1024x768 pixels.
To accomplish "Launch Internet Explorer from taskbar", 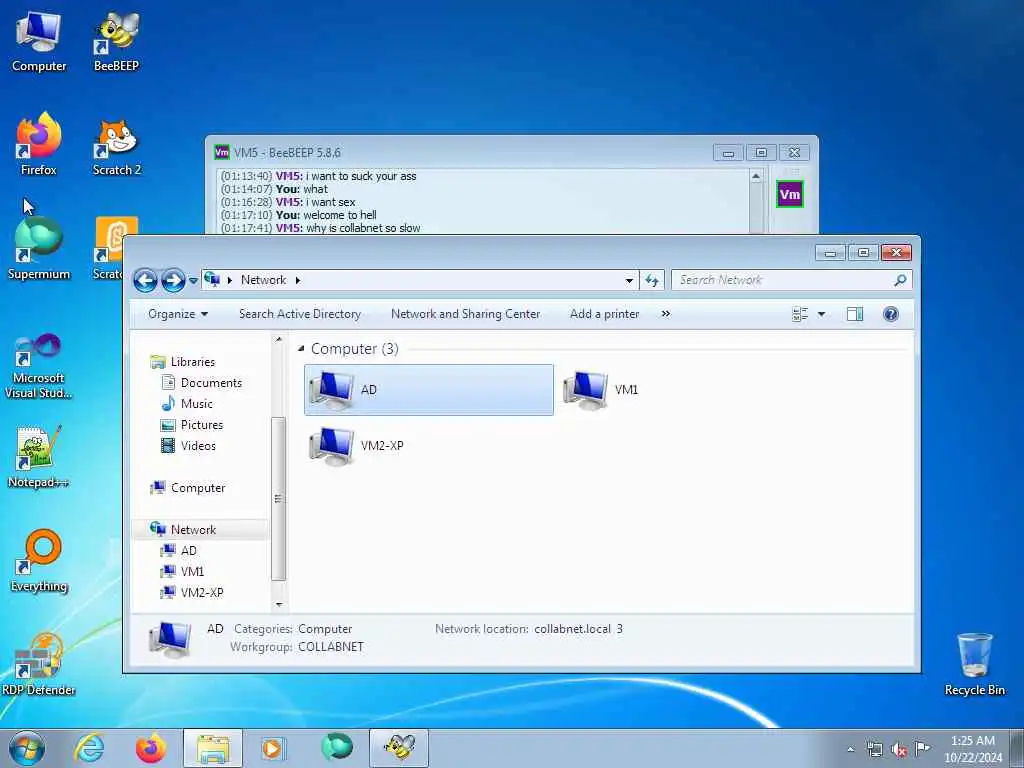I will point(89,748).
